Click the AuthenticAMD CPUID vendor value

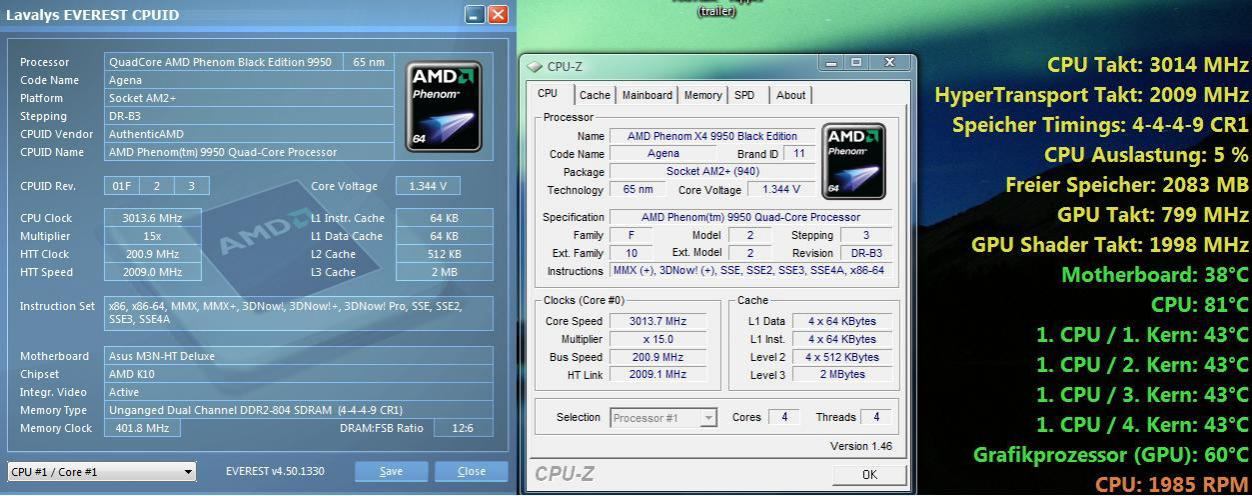(249, 134)
